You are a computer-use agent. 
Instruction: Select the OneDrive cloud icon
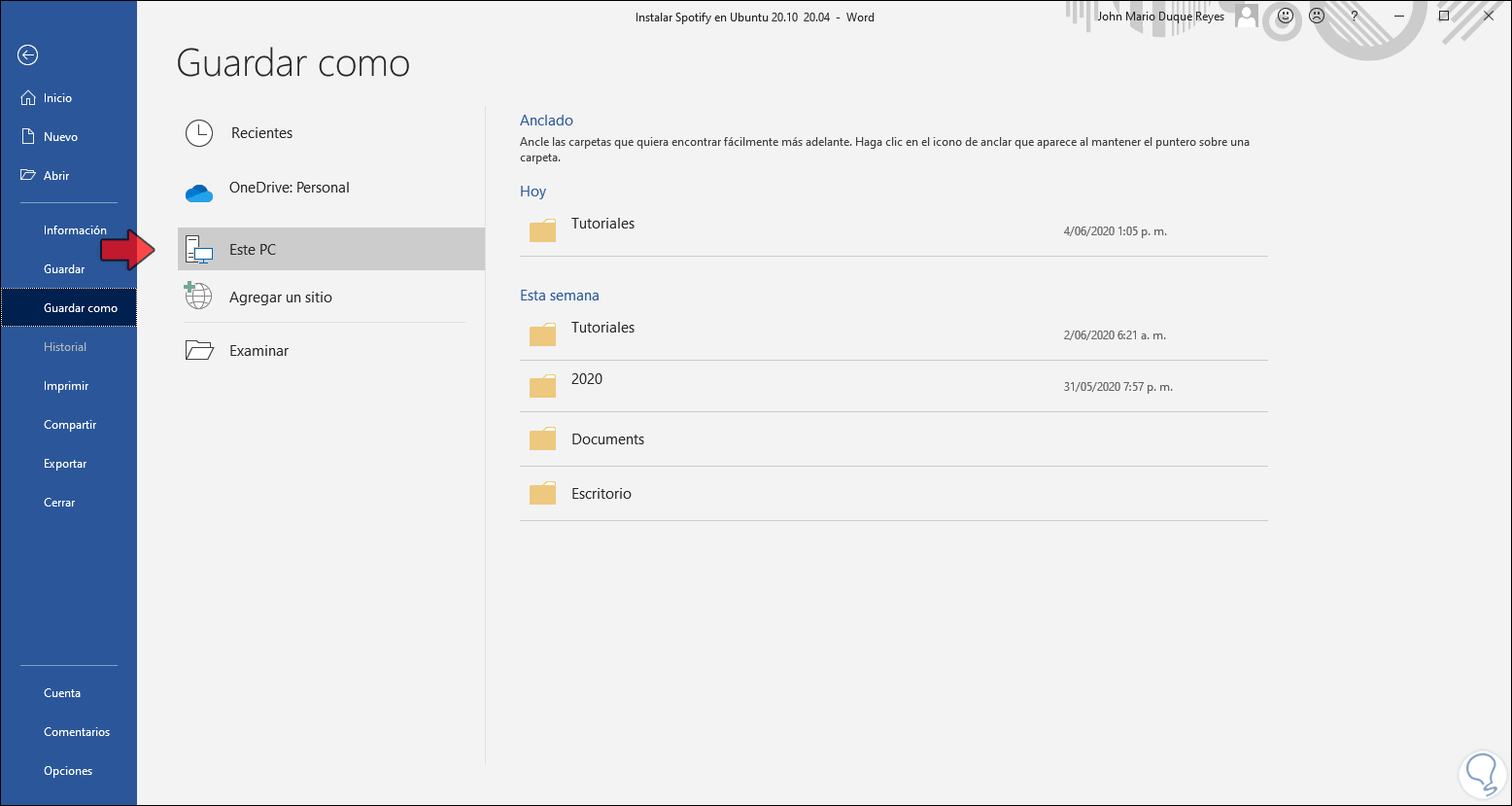point(199,193)
